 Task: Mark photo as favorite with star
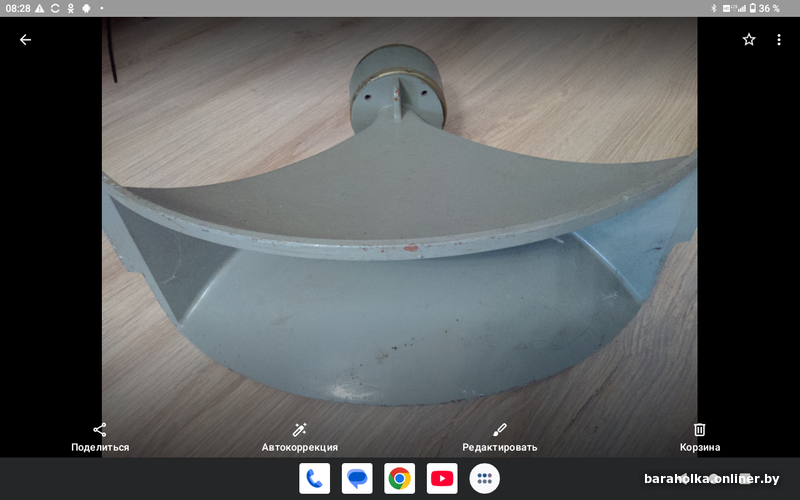point(748,40)
